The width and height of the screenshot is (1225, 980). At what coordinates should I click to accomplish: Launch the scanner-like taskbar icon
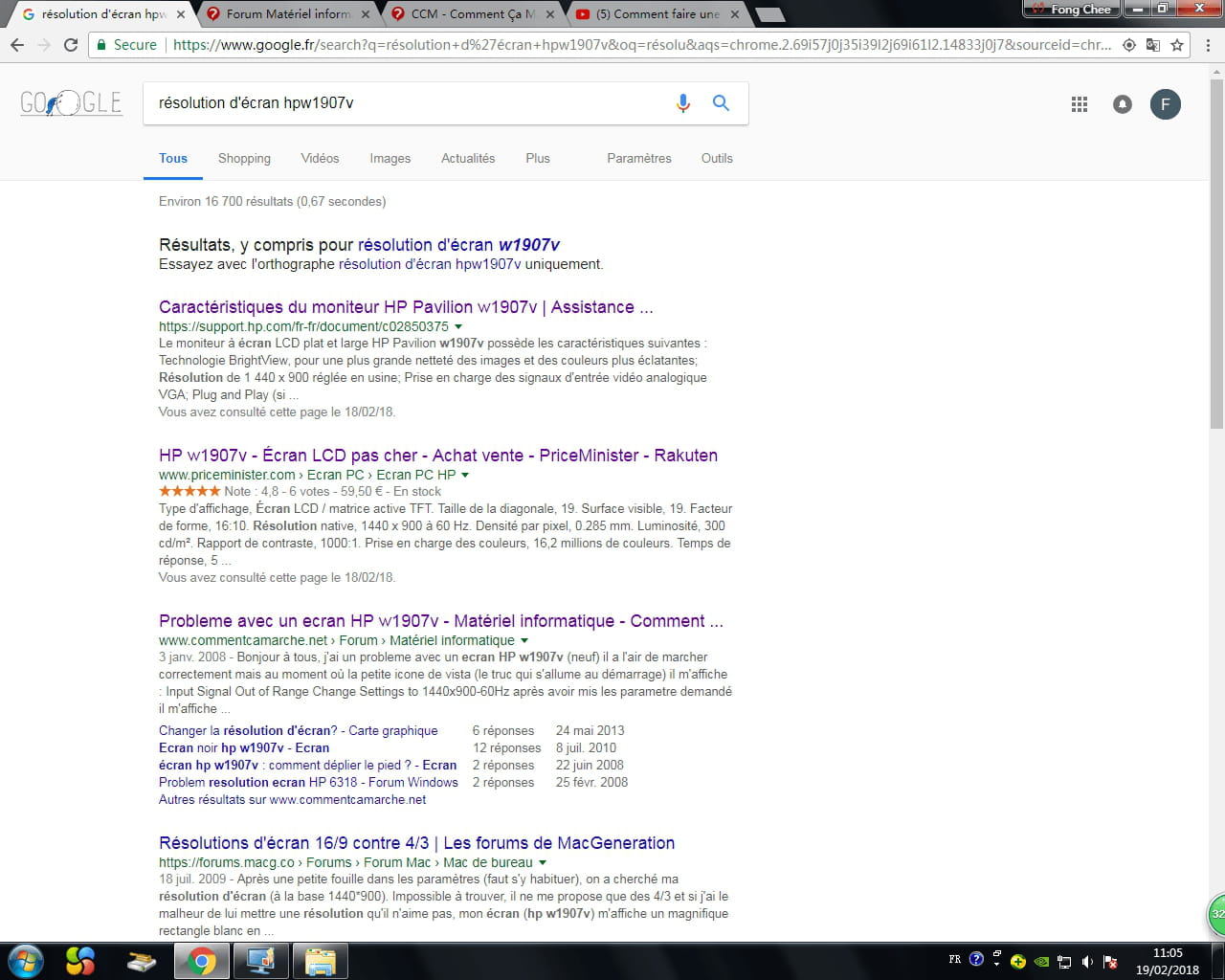(141, 961)
